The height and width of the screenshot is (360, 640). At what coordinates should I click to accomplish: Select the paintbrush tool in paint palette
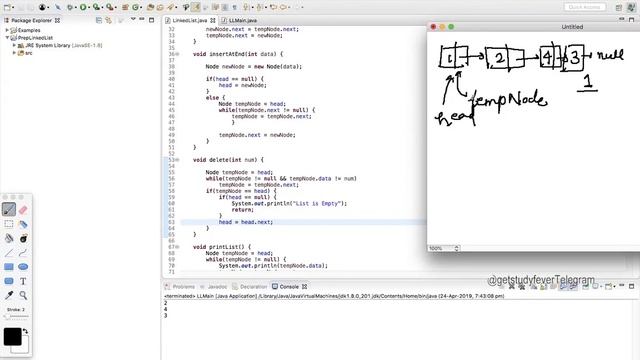click(9, 209)
